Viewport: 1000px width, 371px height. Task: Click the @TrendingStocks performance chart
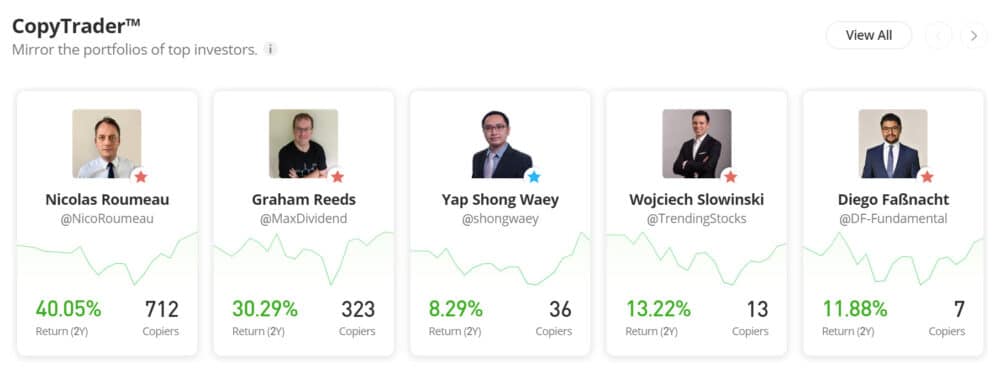[696, 259]
